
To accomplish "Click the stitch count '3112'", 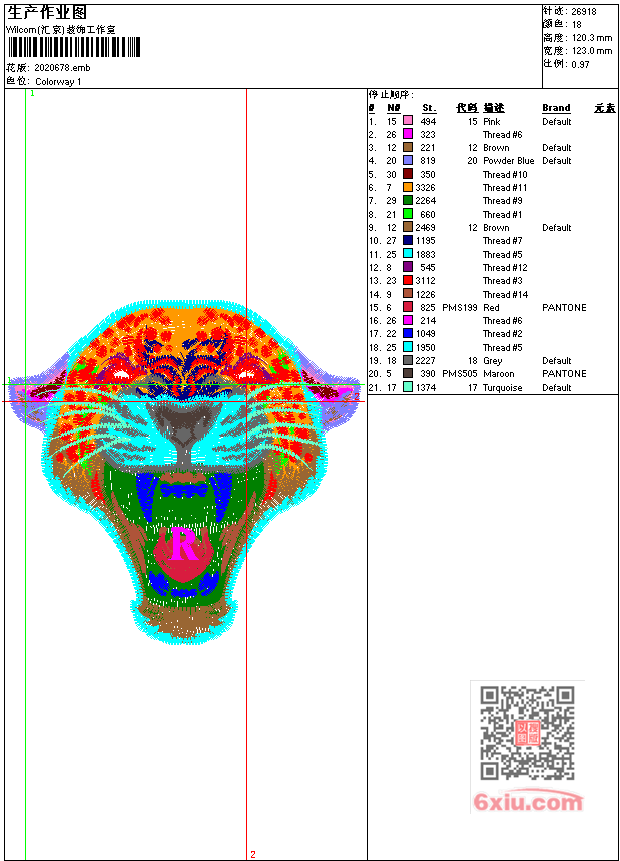I will (426, 281).
